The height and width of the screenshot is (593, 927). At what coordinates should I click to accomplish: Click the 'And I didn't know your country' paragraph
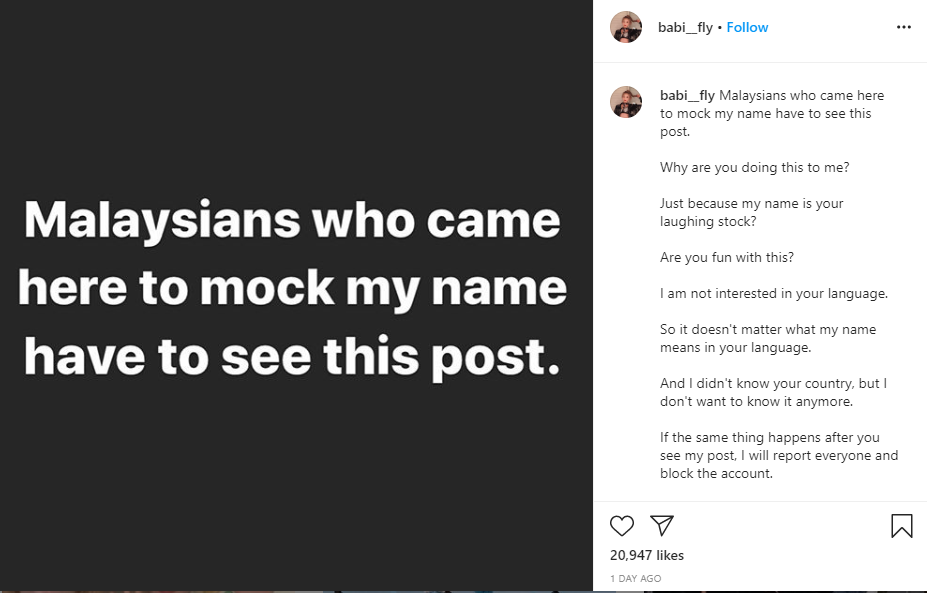(773, 392)
